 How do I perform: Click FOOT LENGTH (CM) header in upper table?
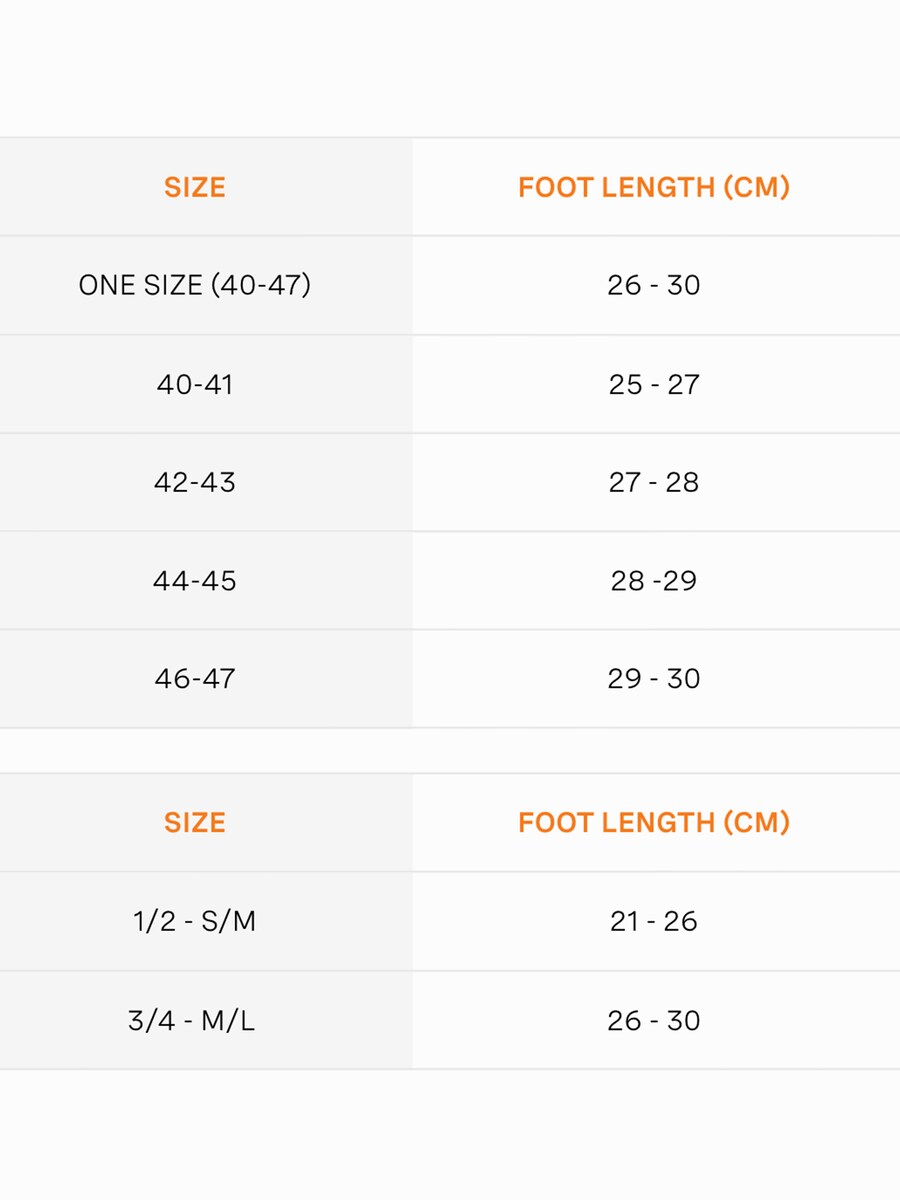[x=654, y=187]
